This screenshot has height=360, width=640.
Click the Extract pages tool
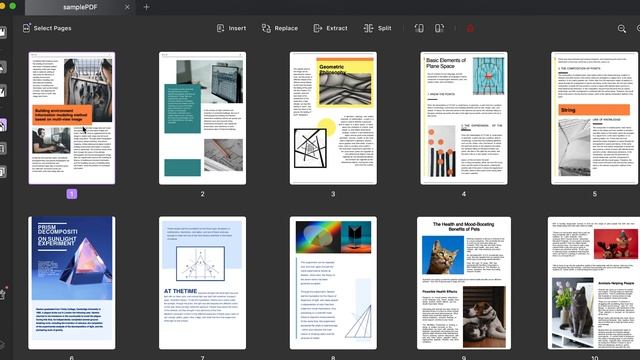click(x=331, y=28)
